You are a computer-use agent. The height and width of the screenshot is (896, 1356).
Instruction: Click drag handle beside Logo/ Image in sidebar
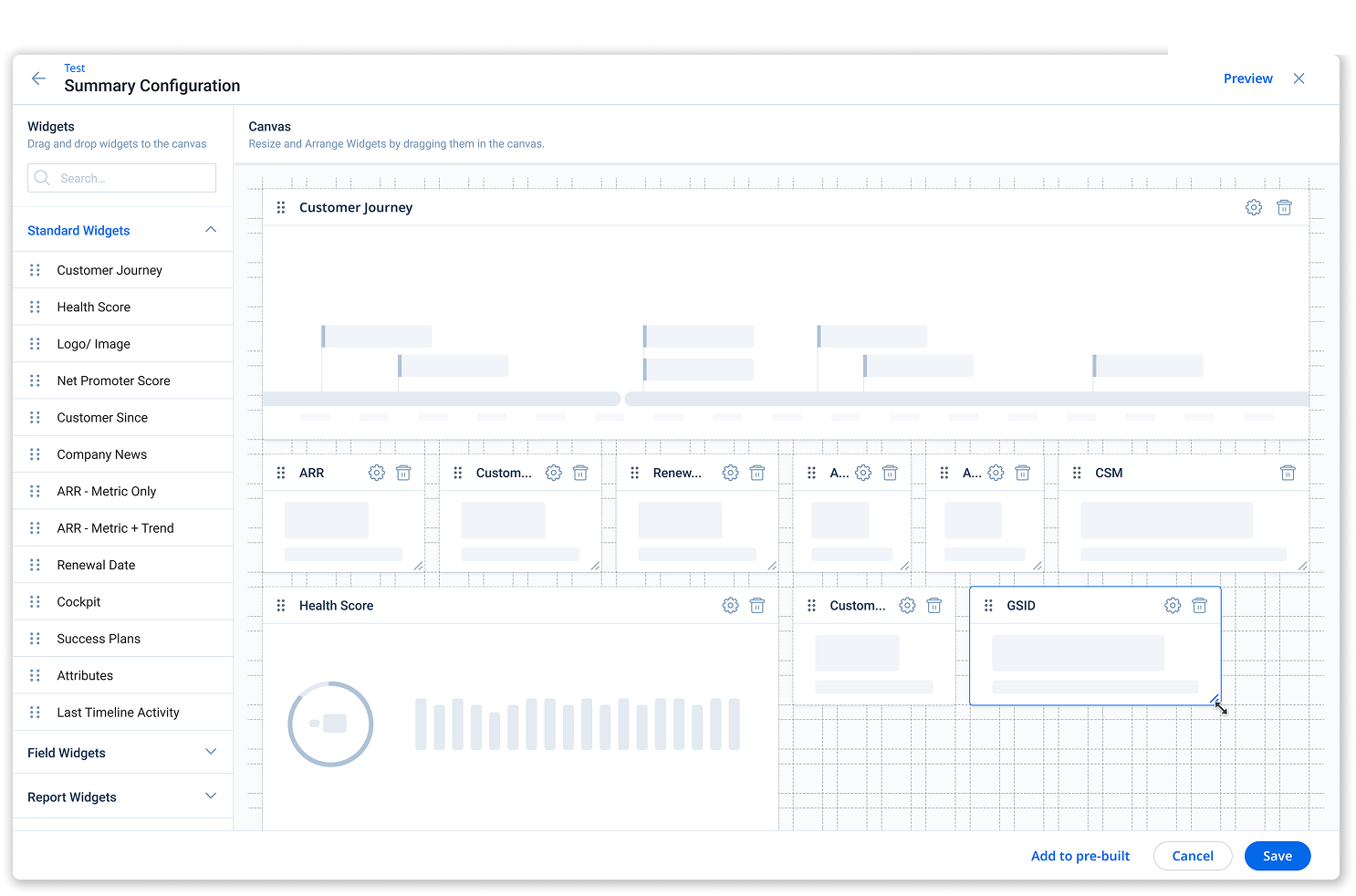pyautogui.click(x=35, y=344)
